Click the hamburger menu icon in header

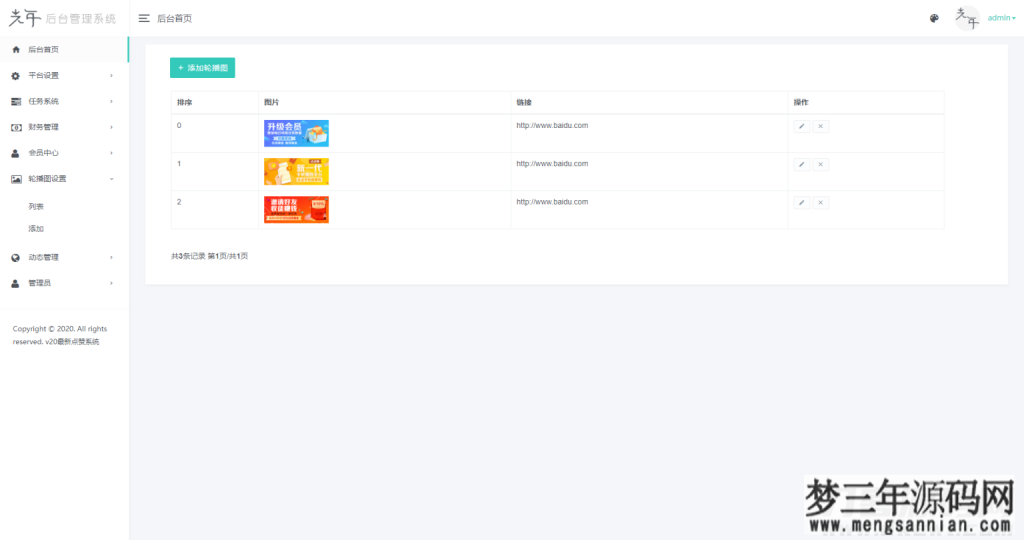coord(144,18)
